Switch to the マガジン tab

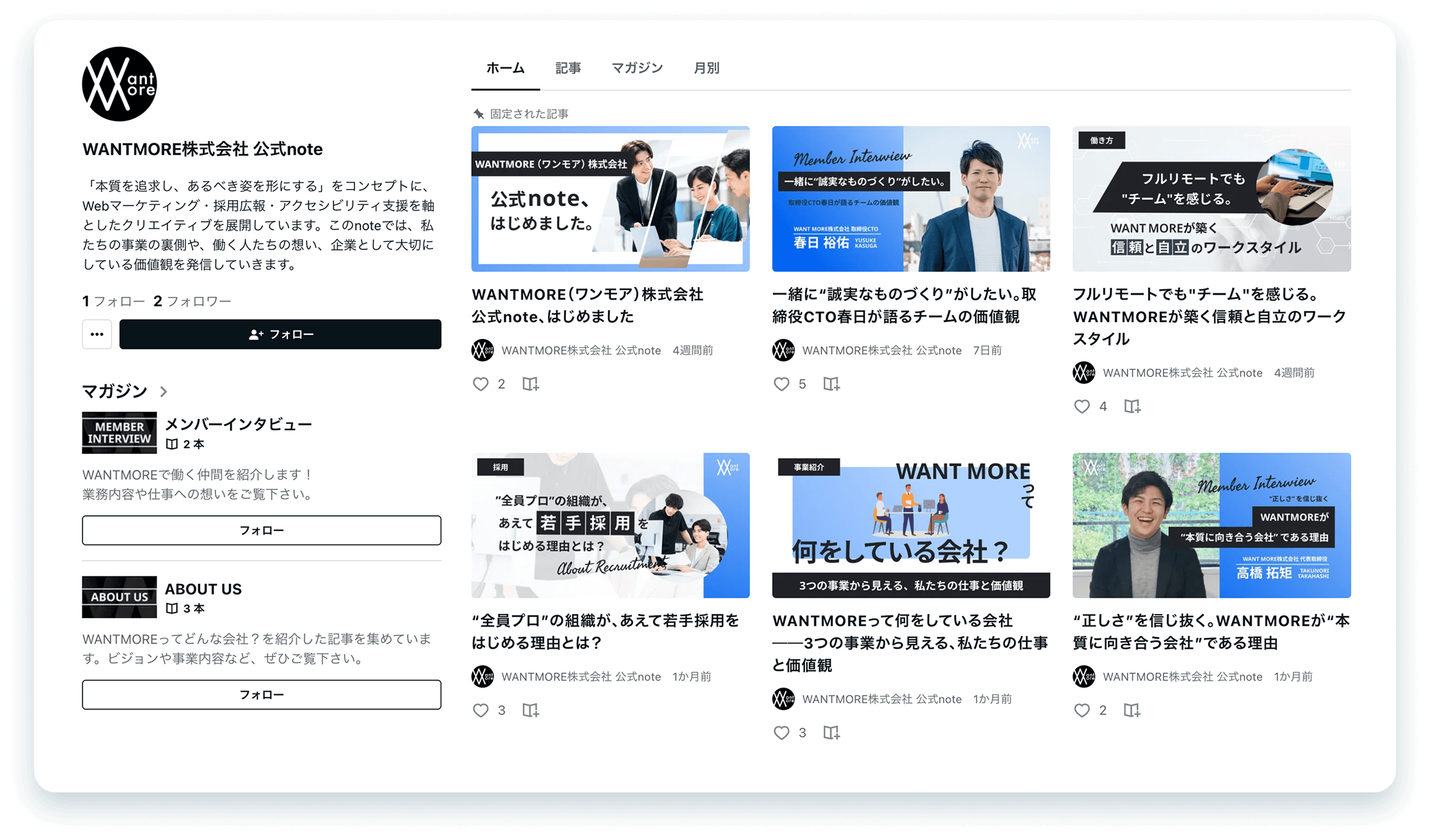pyautogui.click(x=637, y=68)
